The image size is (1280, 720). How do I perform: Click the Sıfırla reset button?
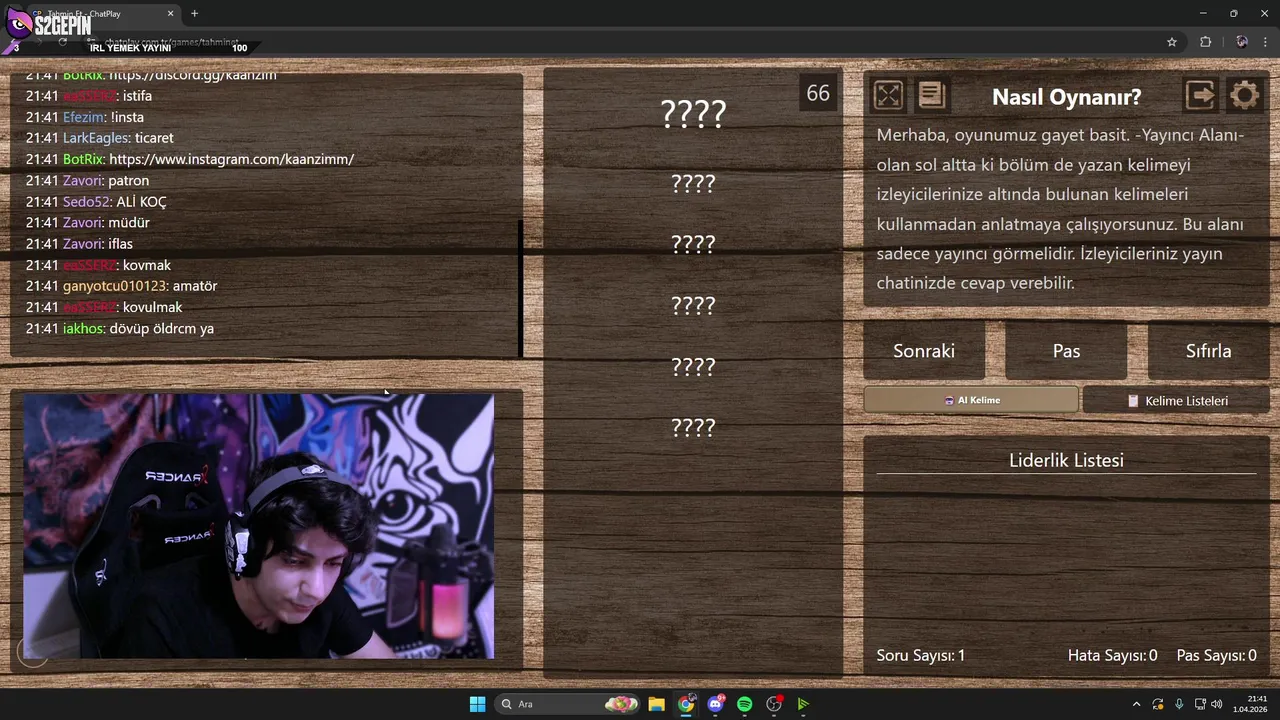1208,351
